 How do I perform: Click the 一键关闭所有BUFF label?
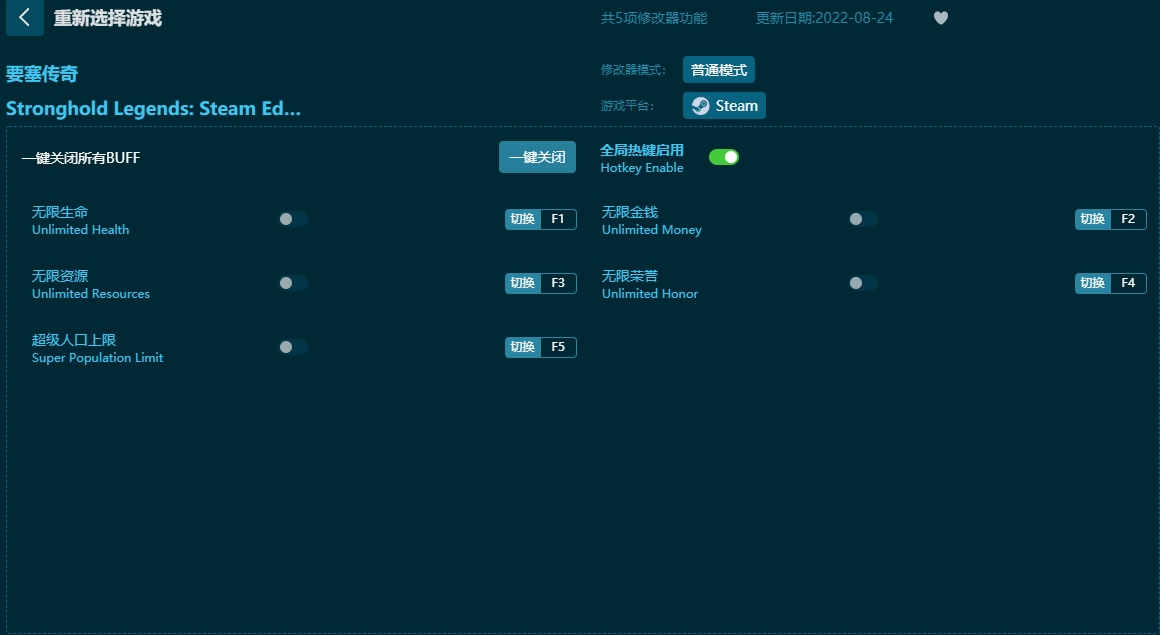81,158
